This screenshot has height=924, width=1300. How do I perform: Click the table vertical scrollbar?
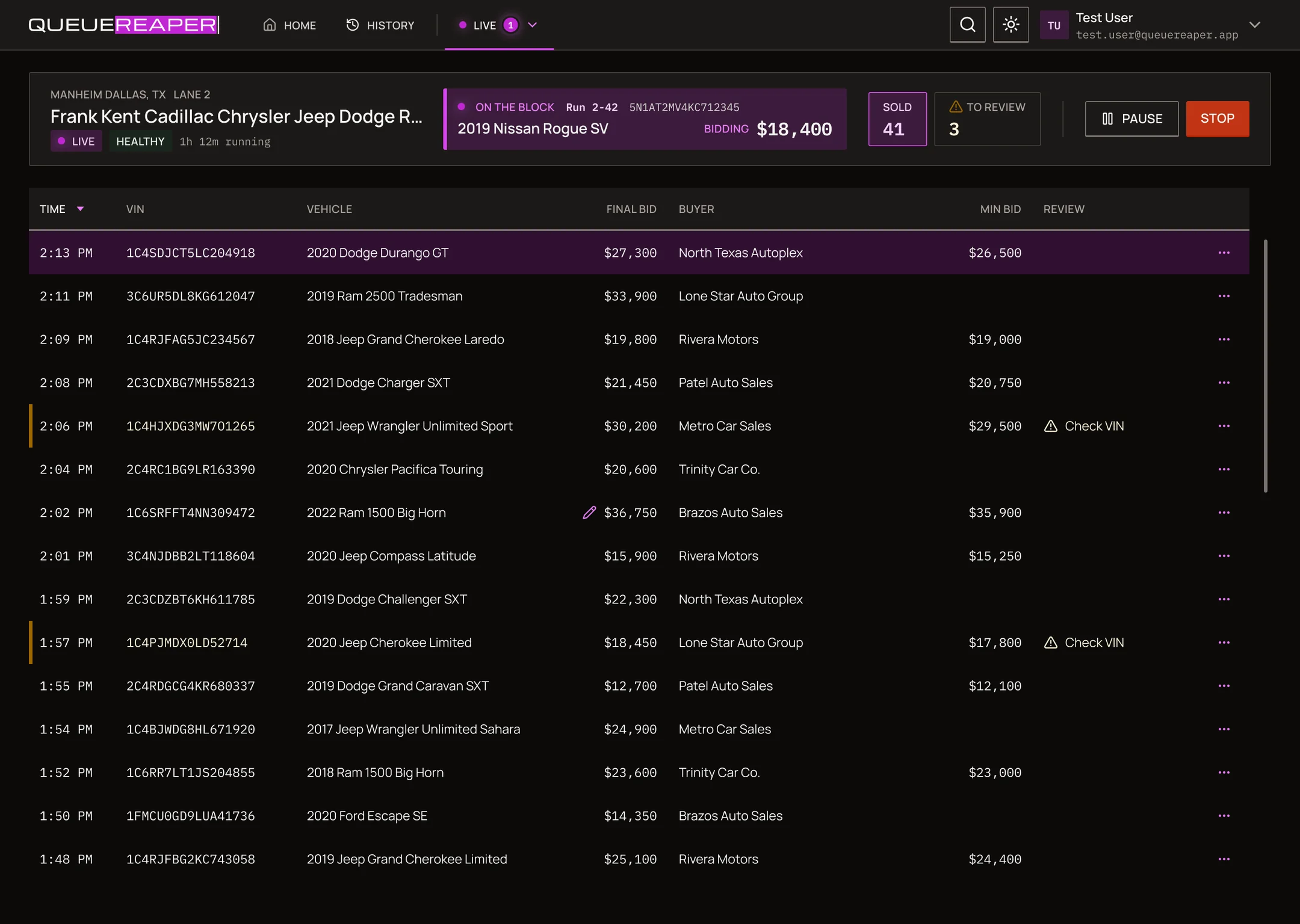(1265, 366)
